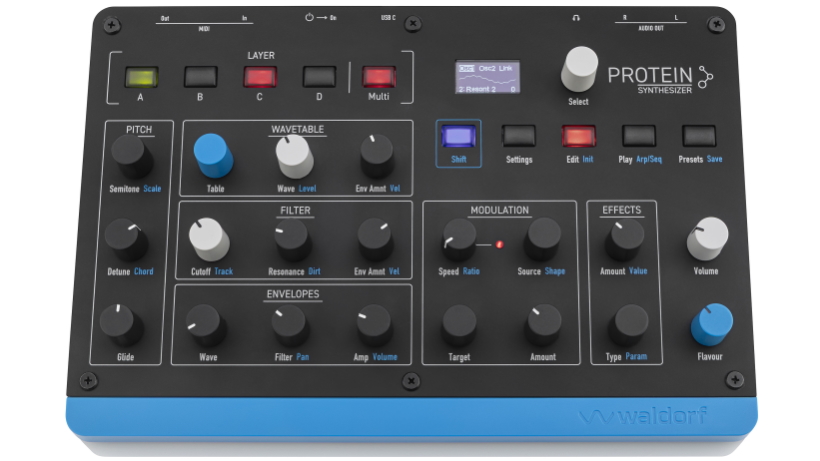Screen dimensions: 820x461
Task: Click the blue Flavour knob
Action: click(x=711, y=325)
